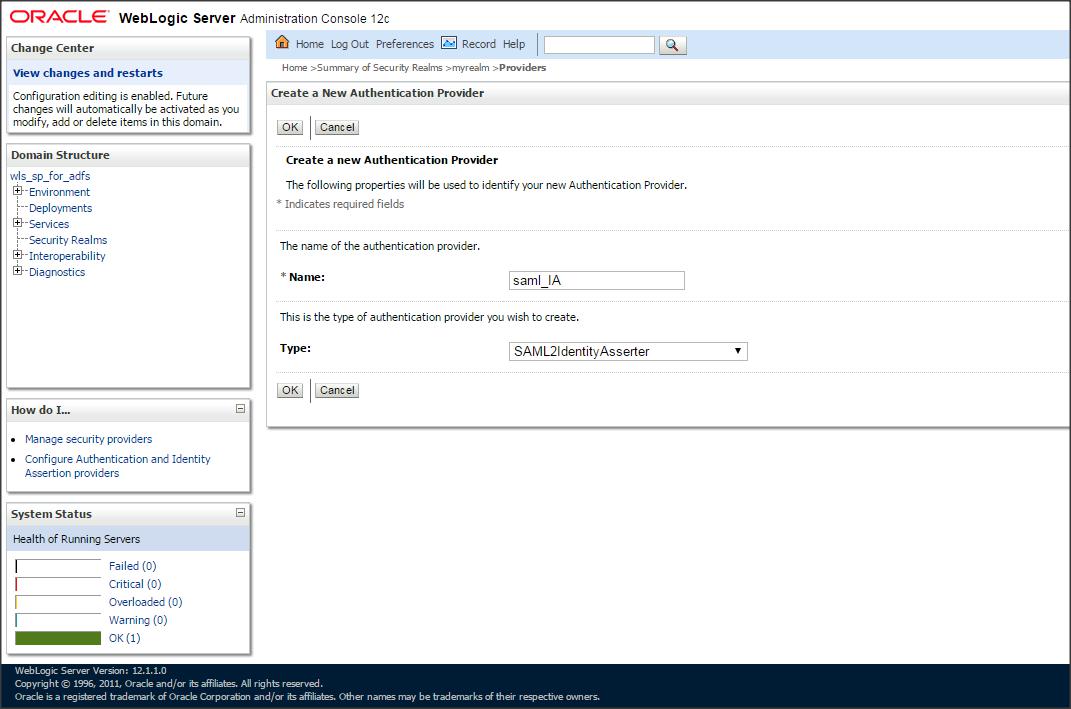Collapse the System Status panel

(240, 512)
